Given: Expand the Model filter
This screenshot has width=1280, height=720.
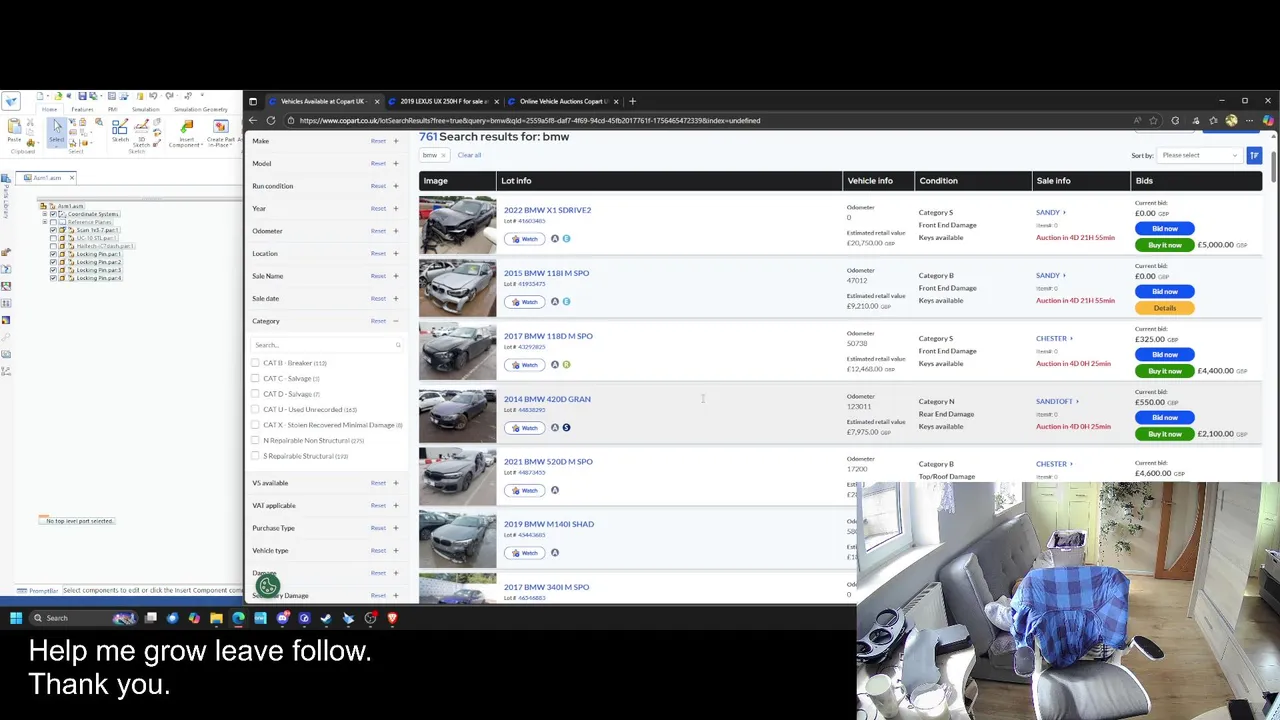Looking at the screenshot, I should (395, 163).
